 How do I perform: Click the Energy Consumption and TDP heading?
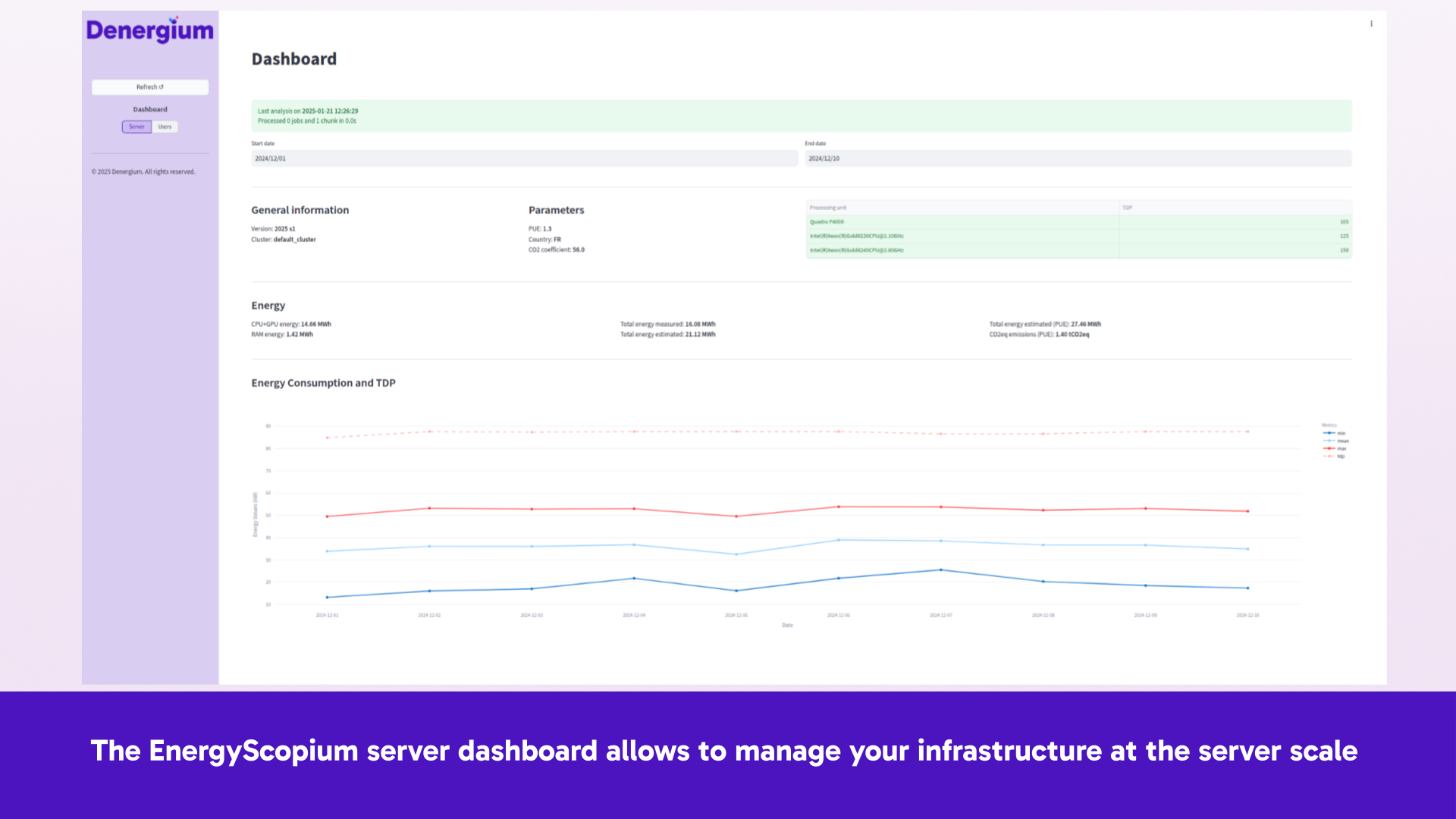(324, 383)
